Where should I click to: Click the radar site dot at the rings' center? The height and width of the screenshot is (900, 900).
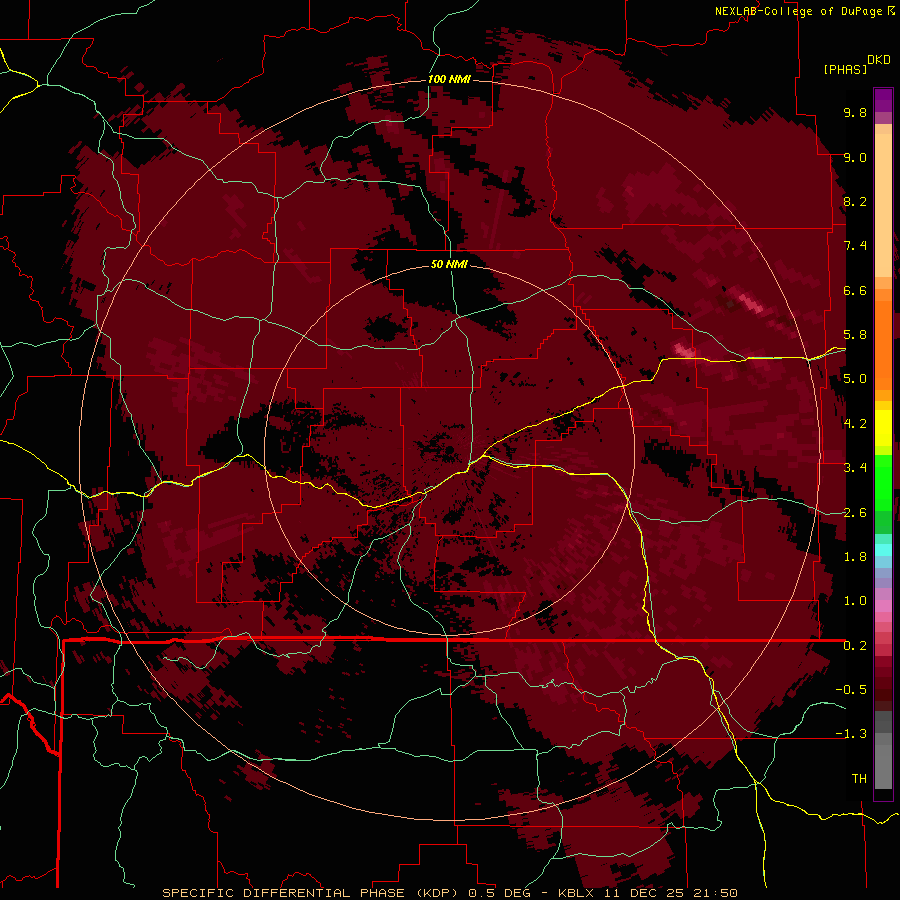click(x=450, y=449)
